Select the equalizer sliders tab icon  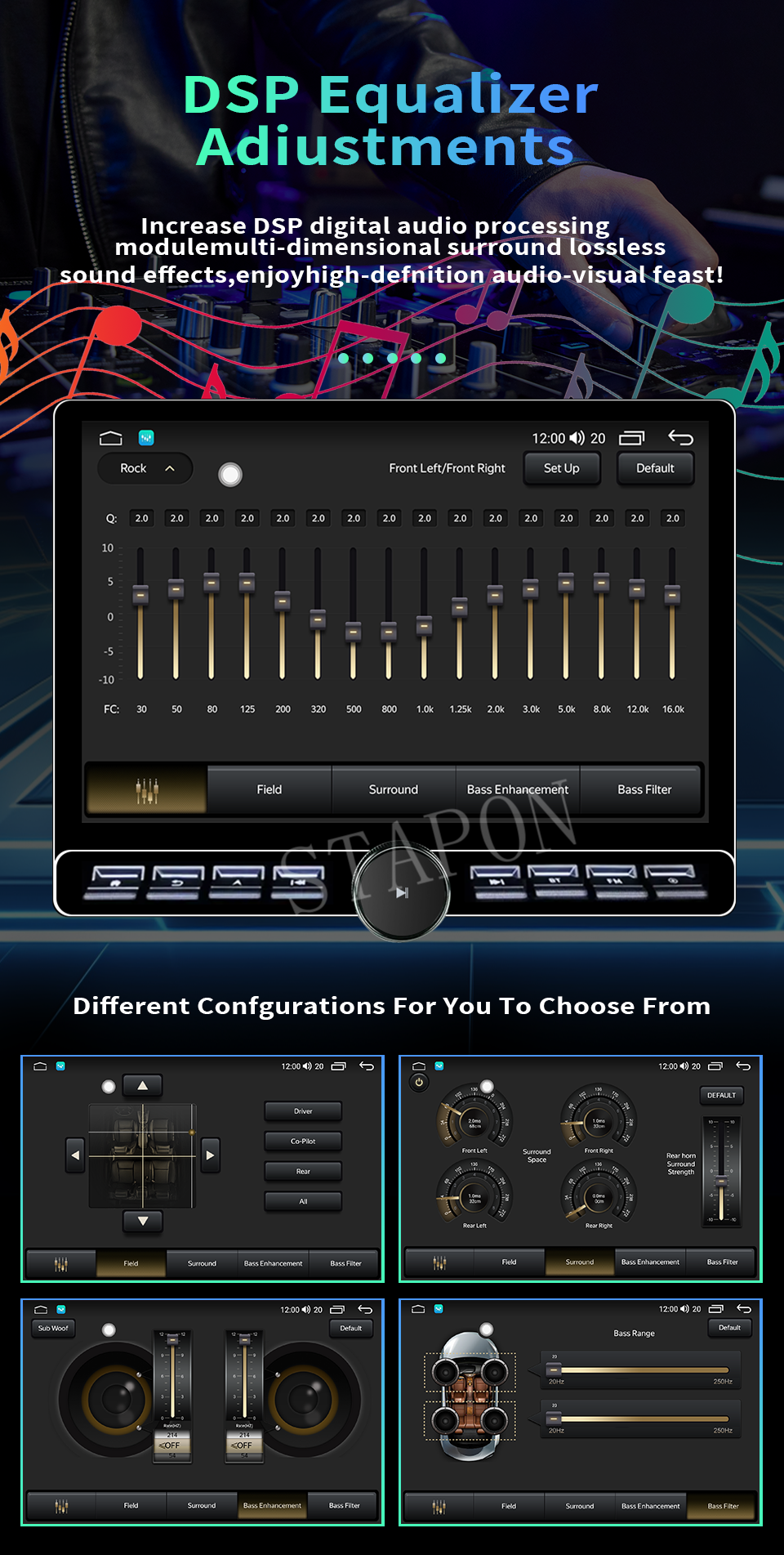[x=146, y=789]
